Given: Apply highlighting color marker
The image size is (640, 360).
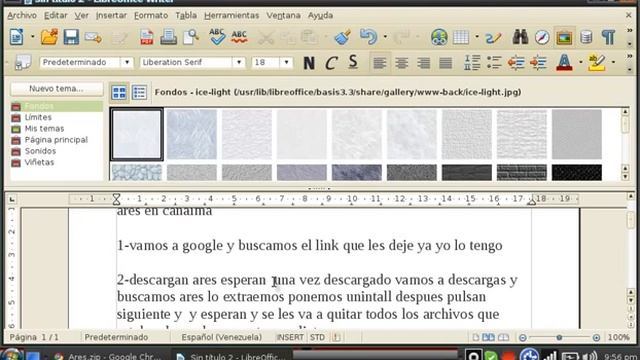Looking at the screenshot, I should 597,62.
